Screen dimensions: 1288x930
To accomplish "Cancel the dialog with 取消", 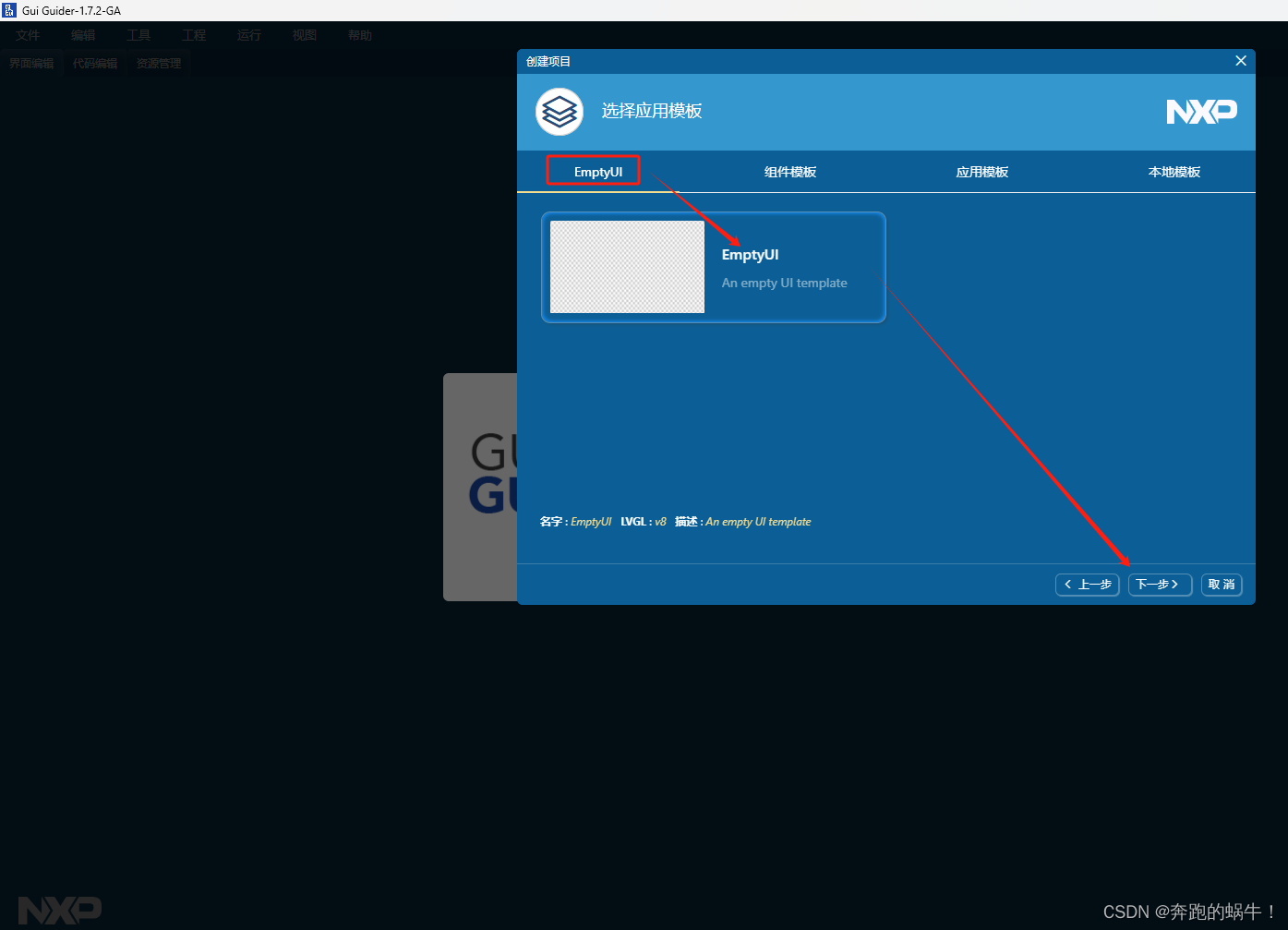I will pyautogui.click(x=1222, y=585).
